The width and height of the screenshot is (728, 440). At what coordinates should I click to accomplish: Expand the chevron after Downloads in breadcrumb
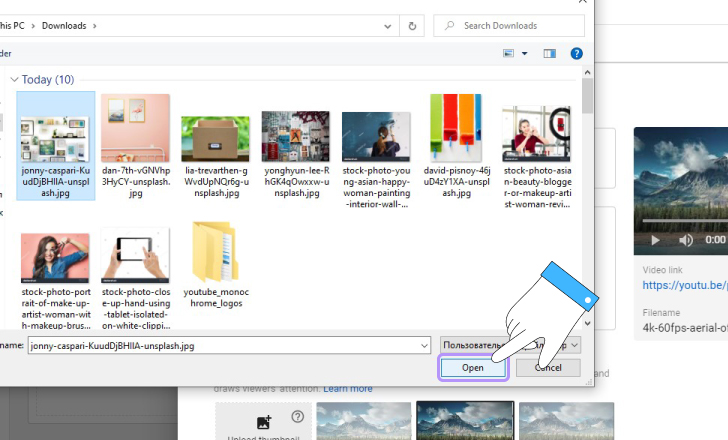coord(95,26)
